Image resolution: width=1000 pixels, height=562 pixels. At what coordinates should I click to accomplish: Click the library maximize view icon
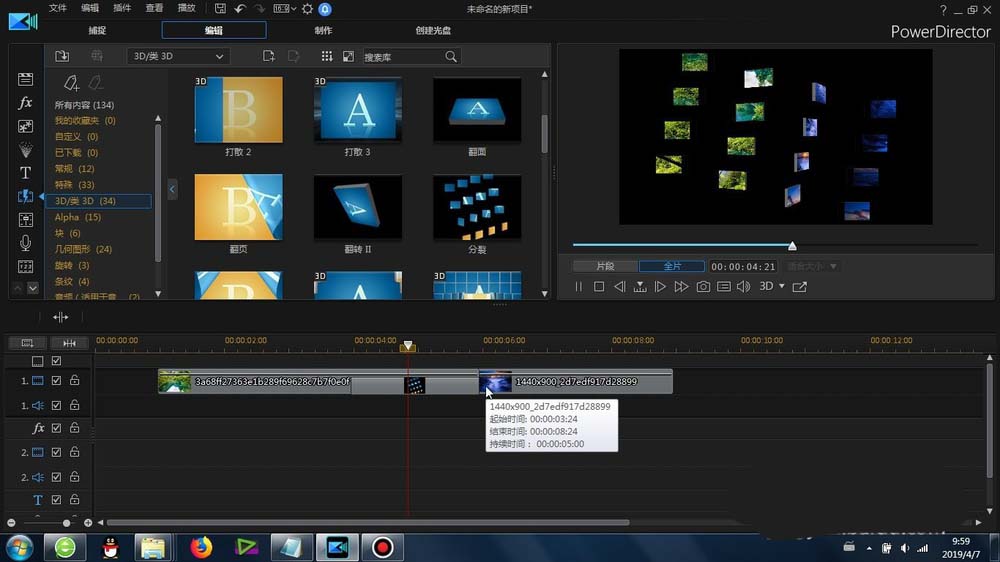point(348,56)
